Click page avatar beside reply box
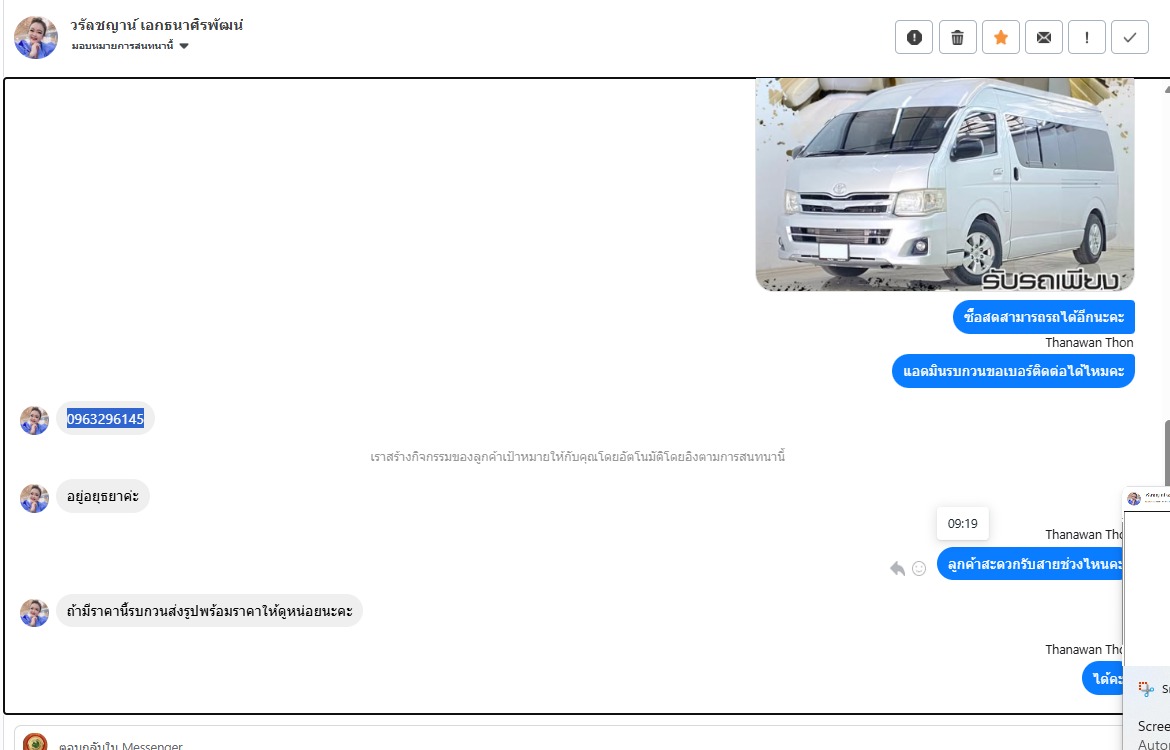1170x750 pixels. coord(35,743)
